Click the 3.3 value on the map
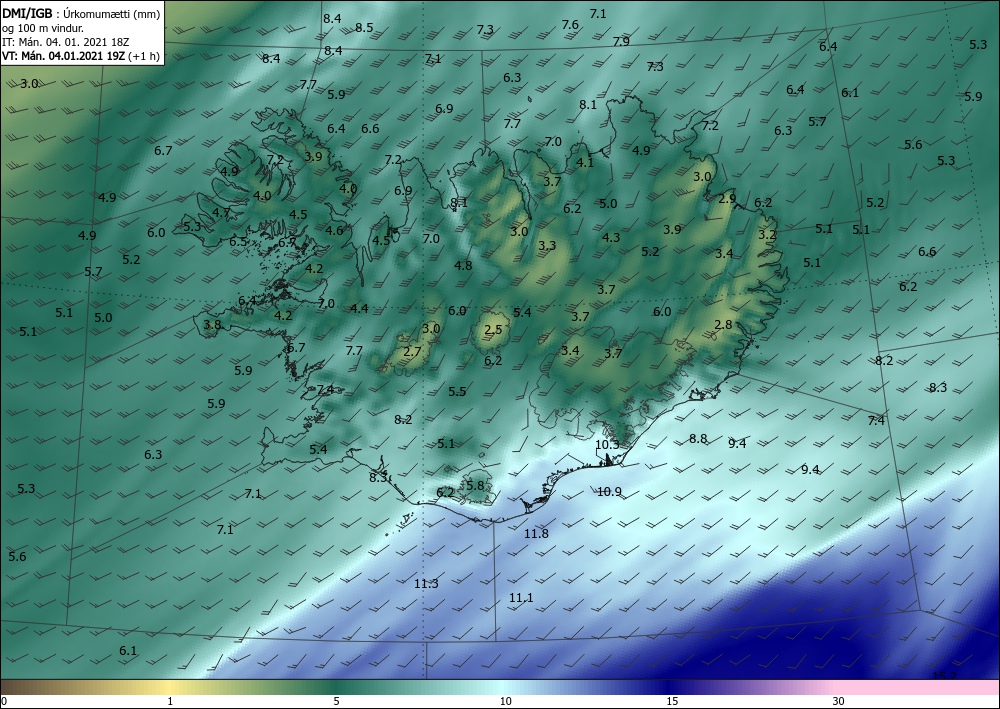This screenshot has height=709, width=1000. 547,245
